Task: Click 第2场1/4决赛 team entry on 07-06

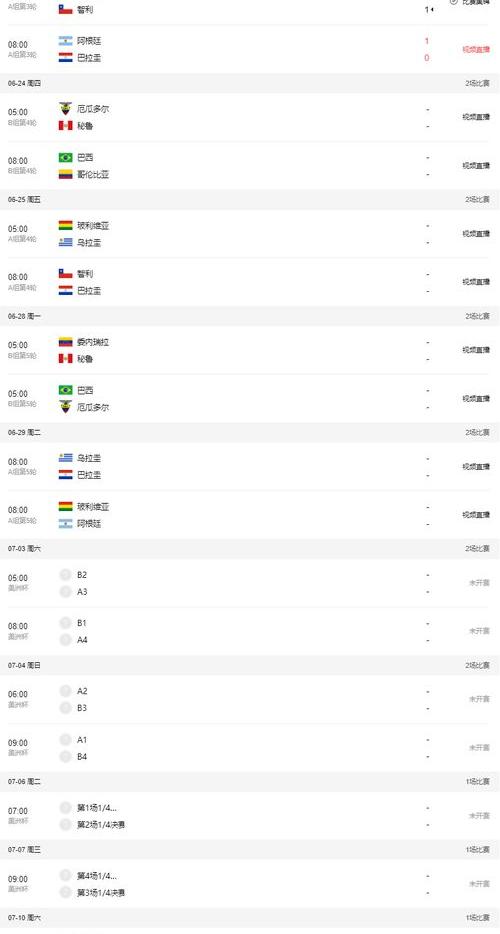Action: (x=101, y=825)
